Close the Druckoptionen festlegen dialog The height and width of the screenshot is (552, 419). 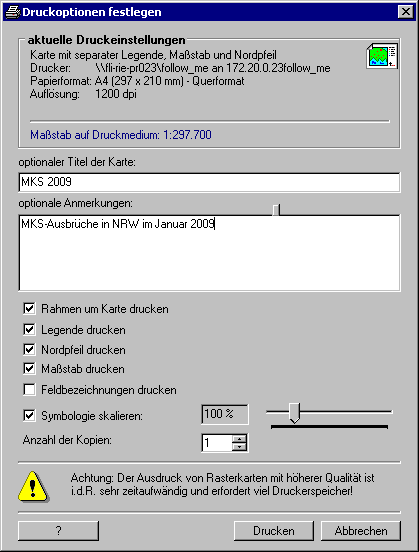pyautogui.click(x=406, y=12)
